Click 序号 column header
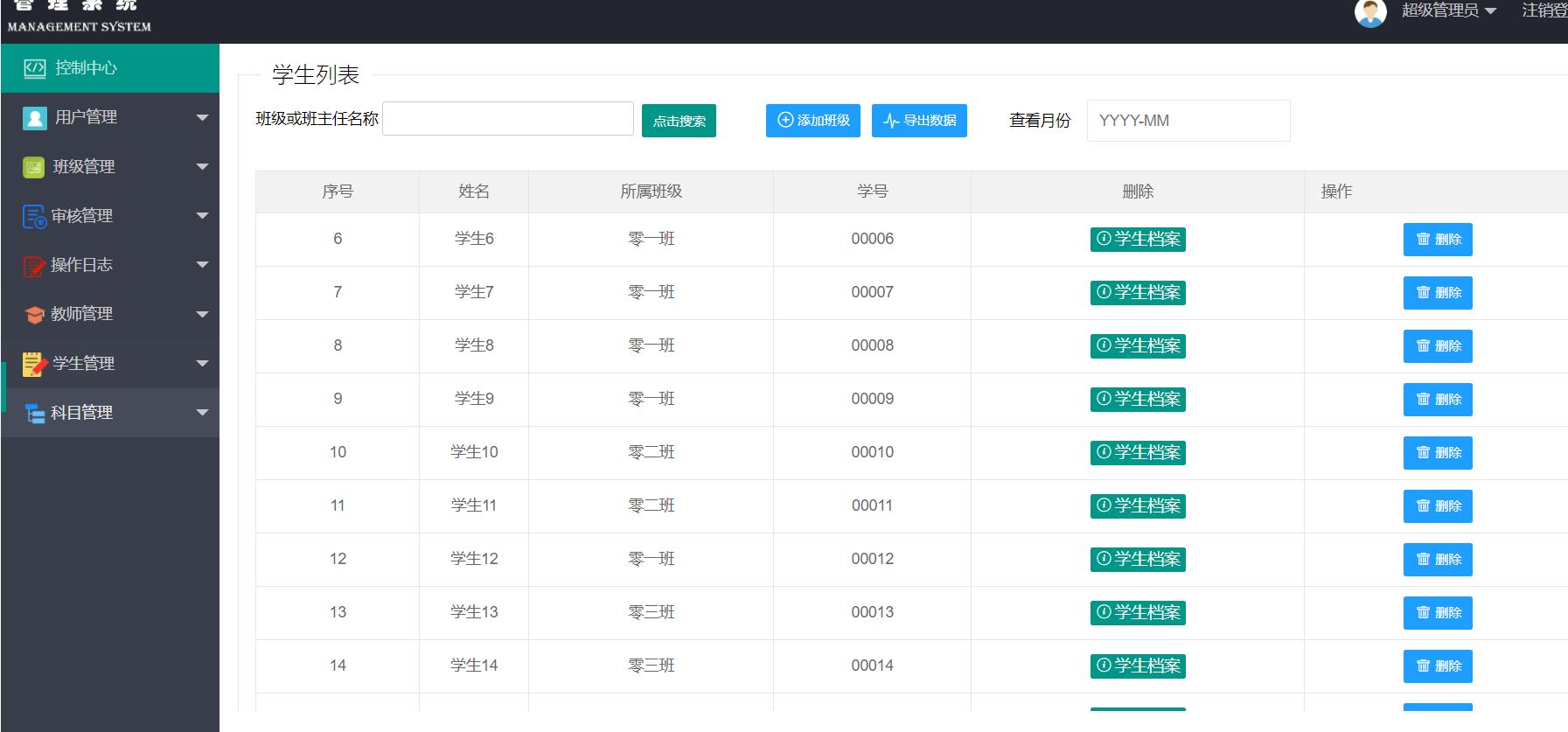The height and width of the screenshot is (732, 1568). [x=338, y=192]
